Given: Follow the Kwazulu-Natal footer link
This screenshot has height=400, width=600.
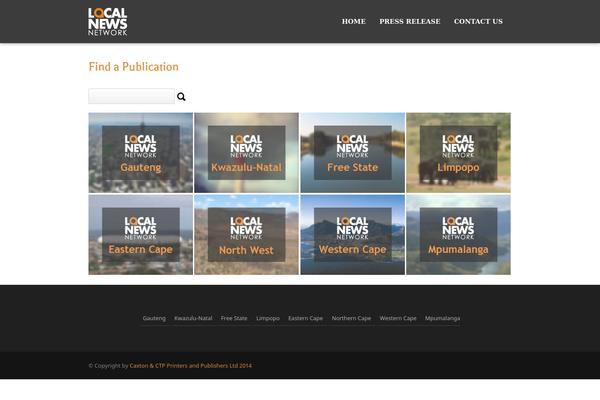Looking at the screenshot, I should tap(193, 318).
